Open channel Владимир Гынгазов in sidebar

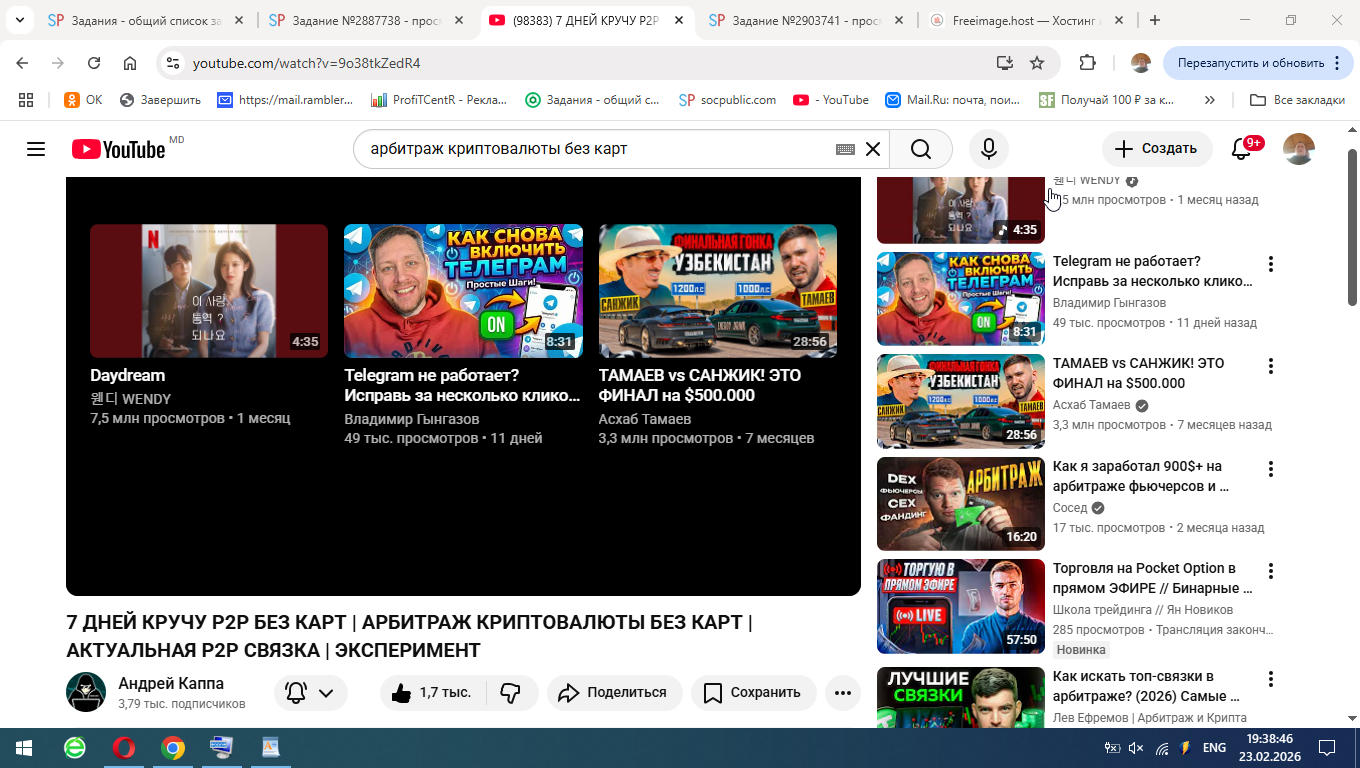pos(1109,303)
